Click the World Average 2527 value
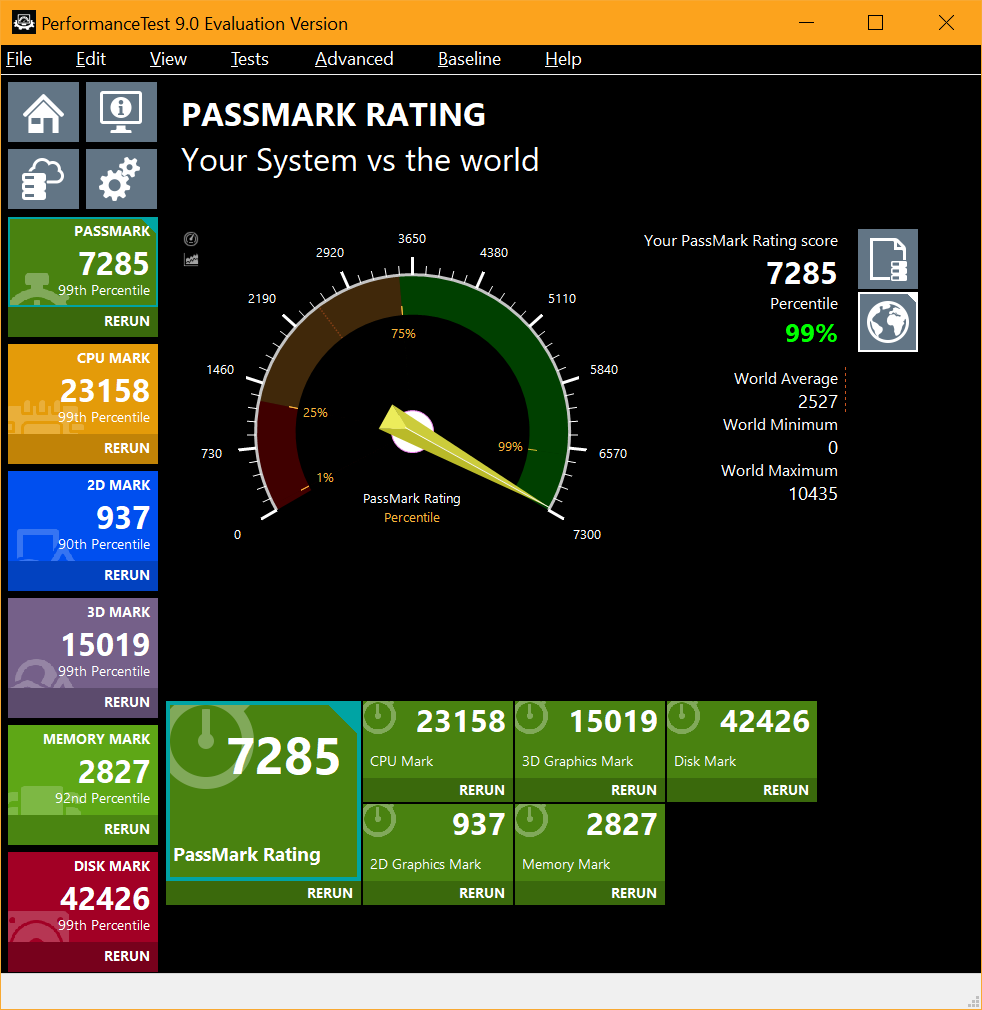The image size is (982, 1010). 817,402
